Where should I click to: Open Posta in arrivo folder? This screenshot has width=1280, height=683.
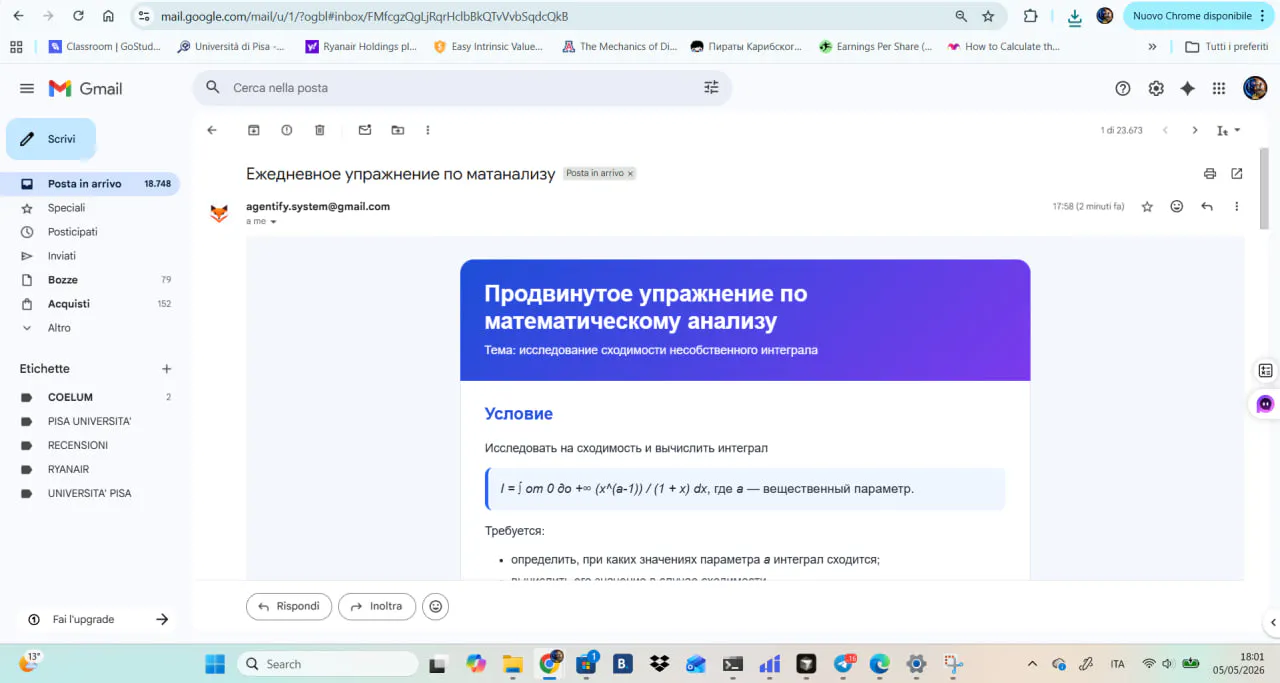coord(90,184)
